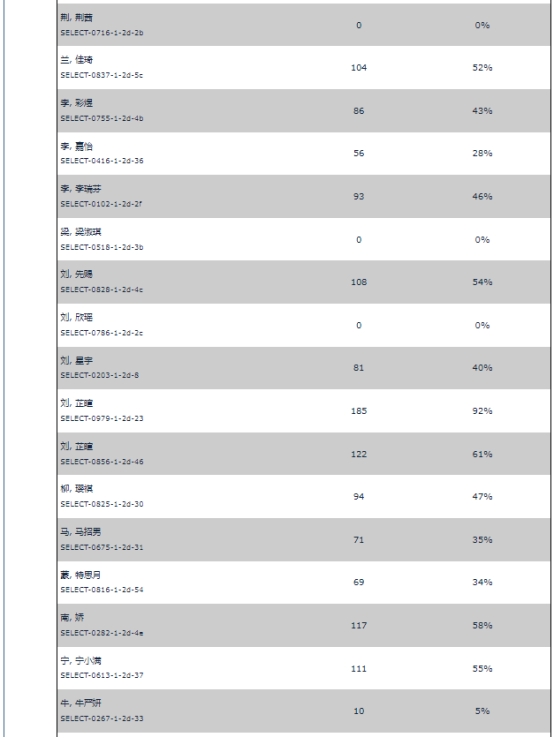Click the score value 117

pyautogui.click(x=359, y=626)
